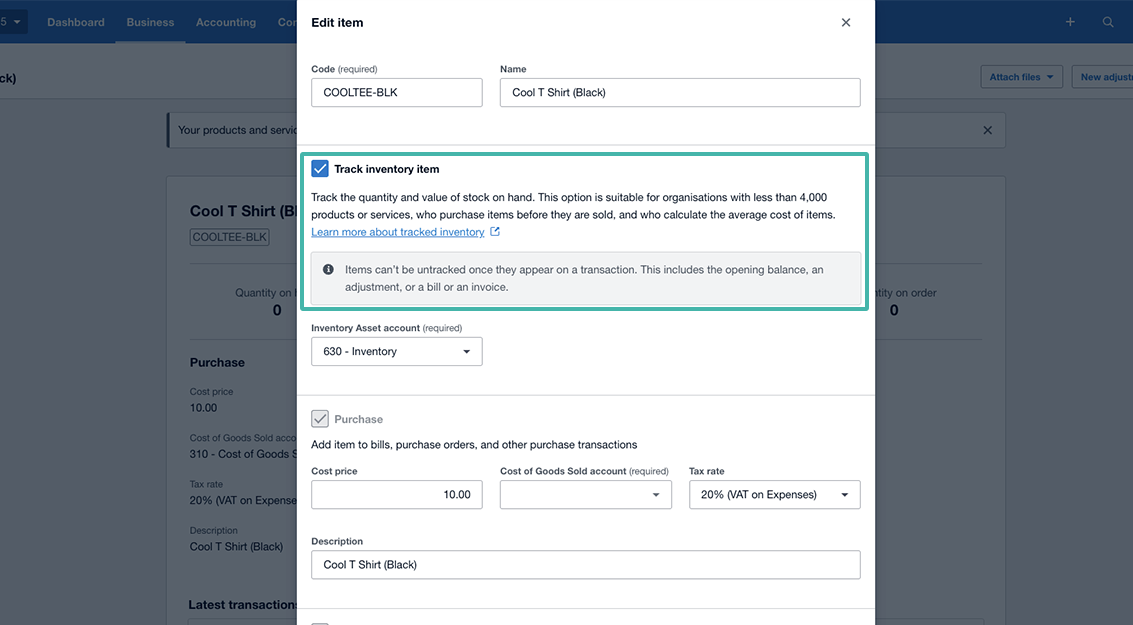This screenshot has height=625, width=1133.
Task: Click the plus icon in top navigation
Action: (1070, 22)
